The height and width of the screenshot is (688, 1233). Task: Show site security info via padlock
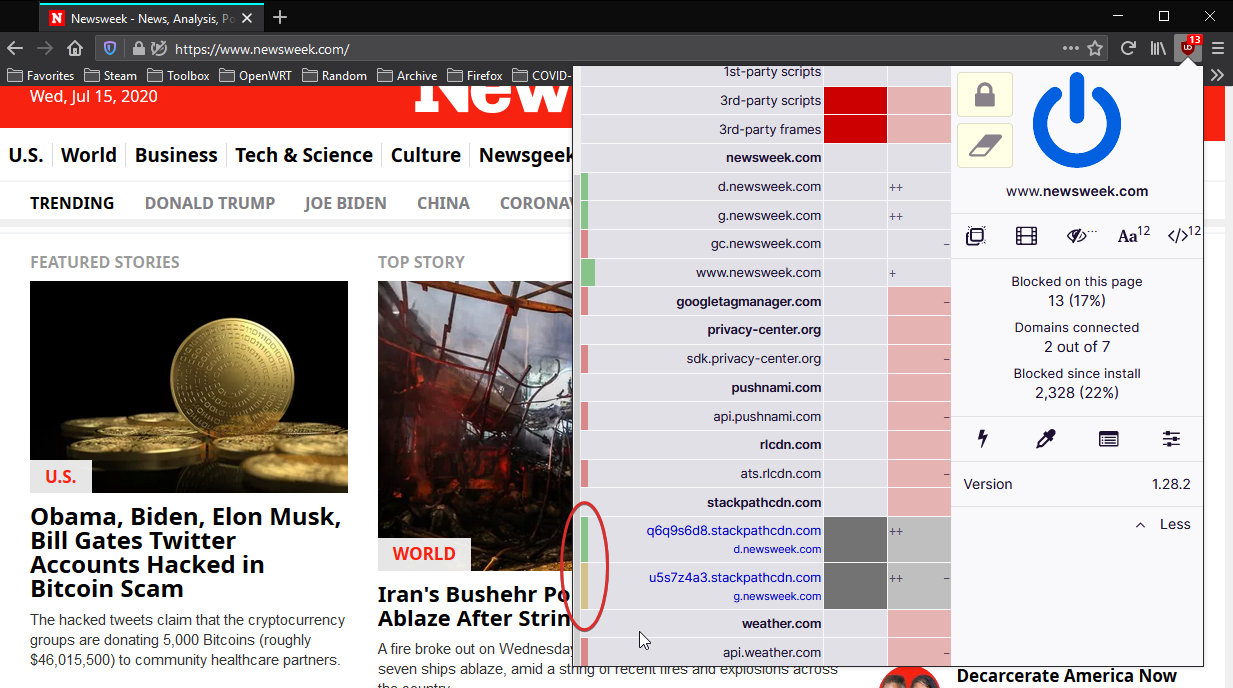(138, 48)
